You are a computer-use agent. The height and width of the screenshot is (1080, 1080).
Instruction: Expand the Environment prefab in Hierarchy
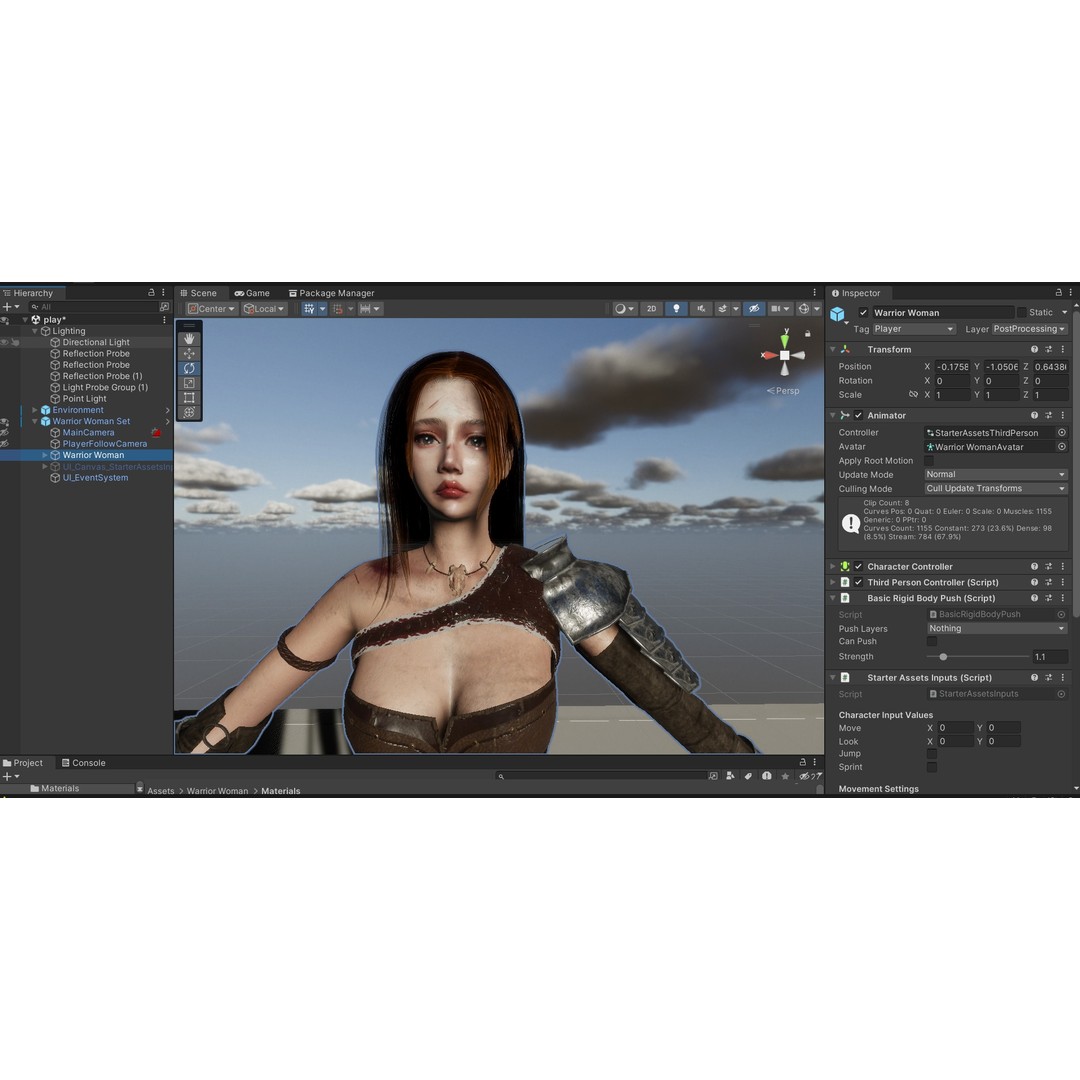click(35, 410)
